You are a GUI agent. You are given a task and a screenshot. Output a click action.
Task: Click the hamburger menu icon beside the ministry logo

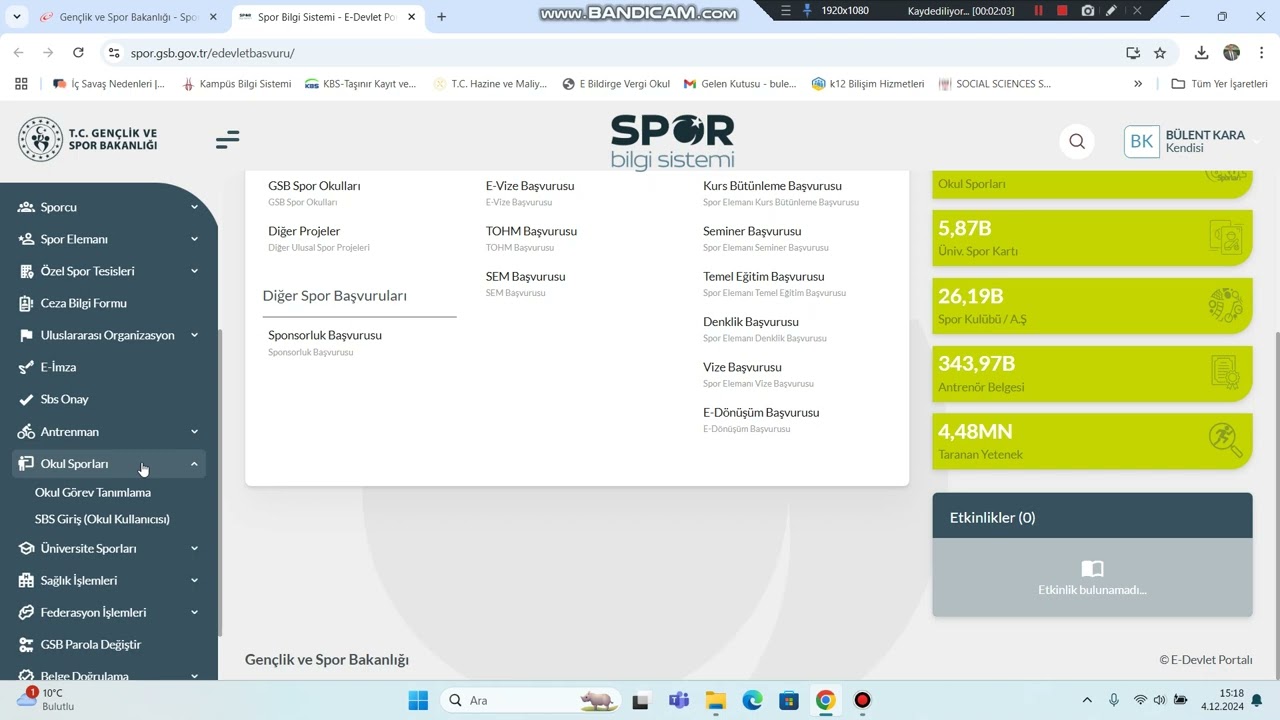(227, 140)
